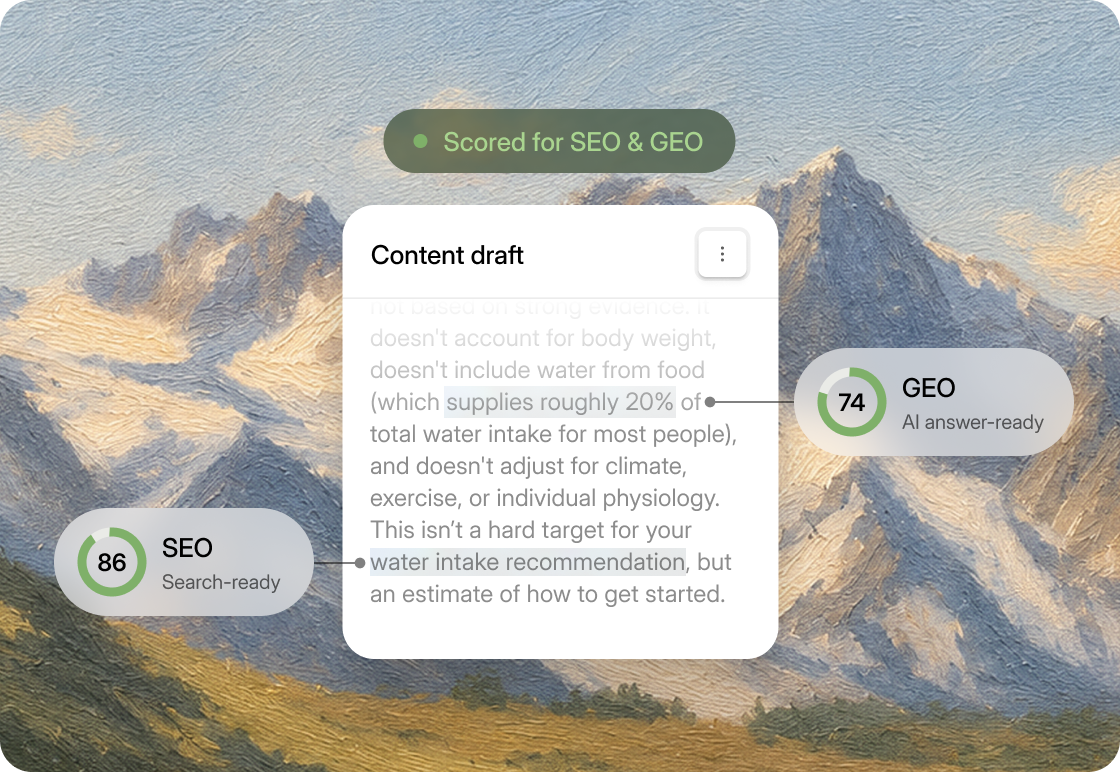The image size is (1120, 772).
Task: Click the faded top line "not based on strong evidence"
Action: tap(539, 307)
